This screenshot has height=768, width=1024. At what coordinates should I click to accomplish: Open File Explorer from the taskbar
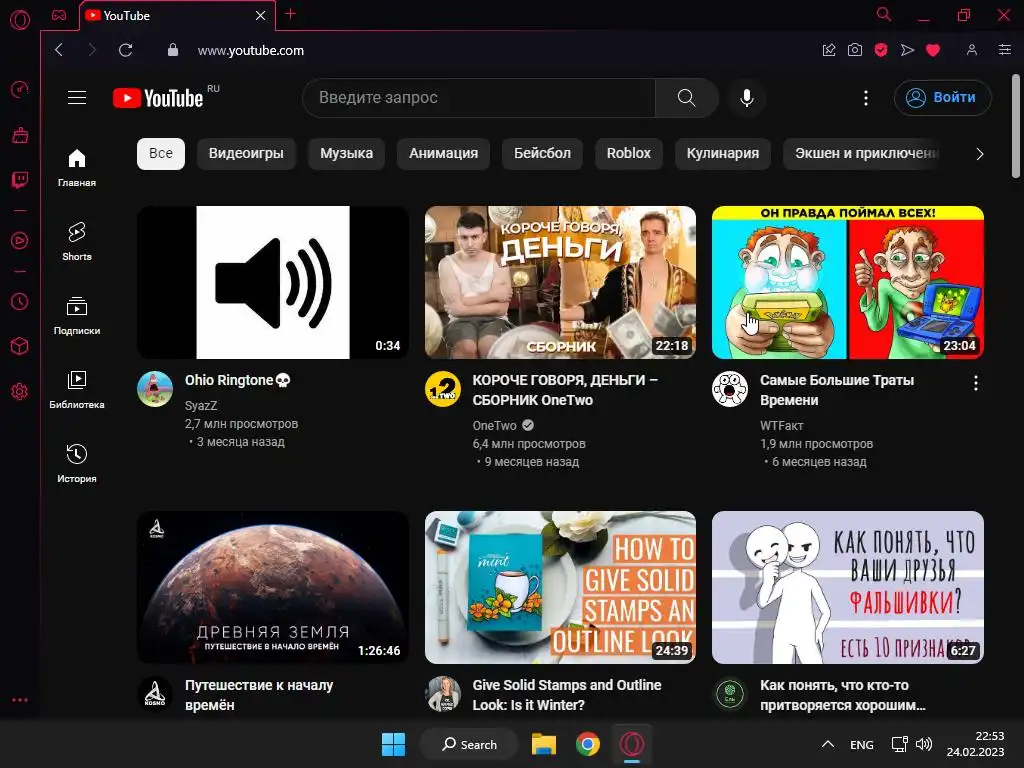[x=543, y=744]
